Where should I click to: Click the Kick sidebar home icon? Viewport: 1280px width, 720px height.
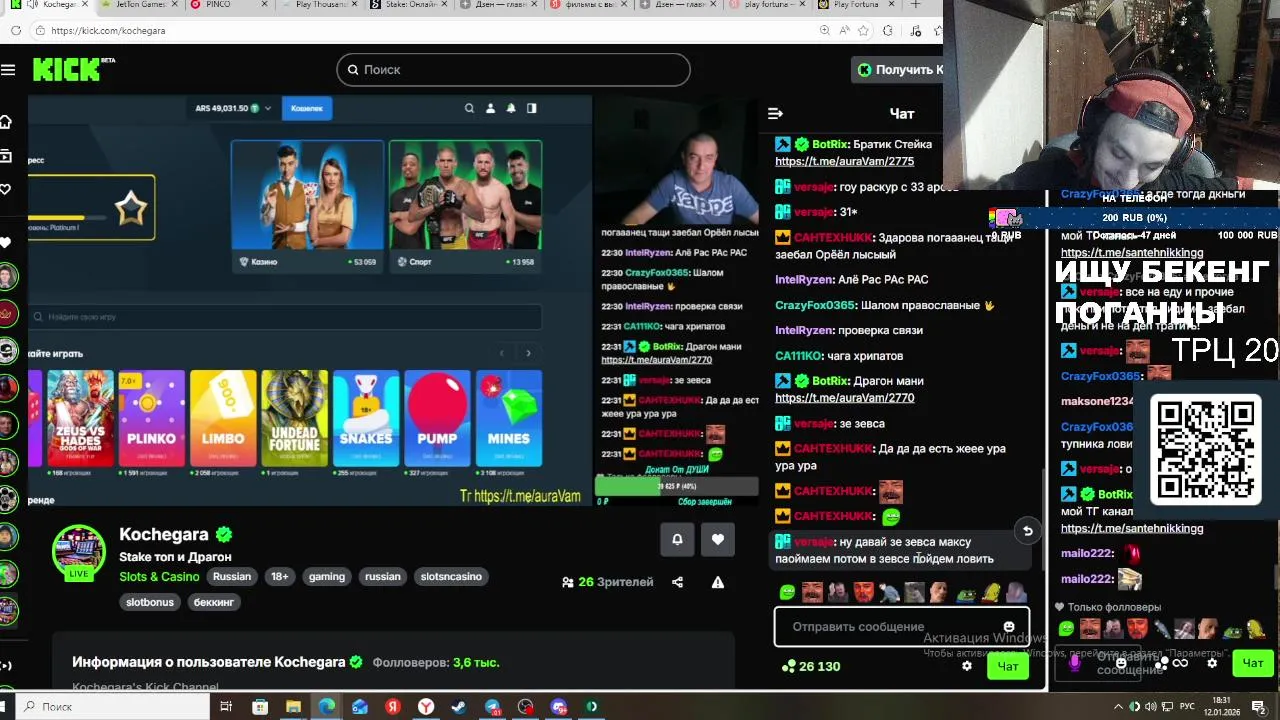(x=5, y=122)
